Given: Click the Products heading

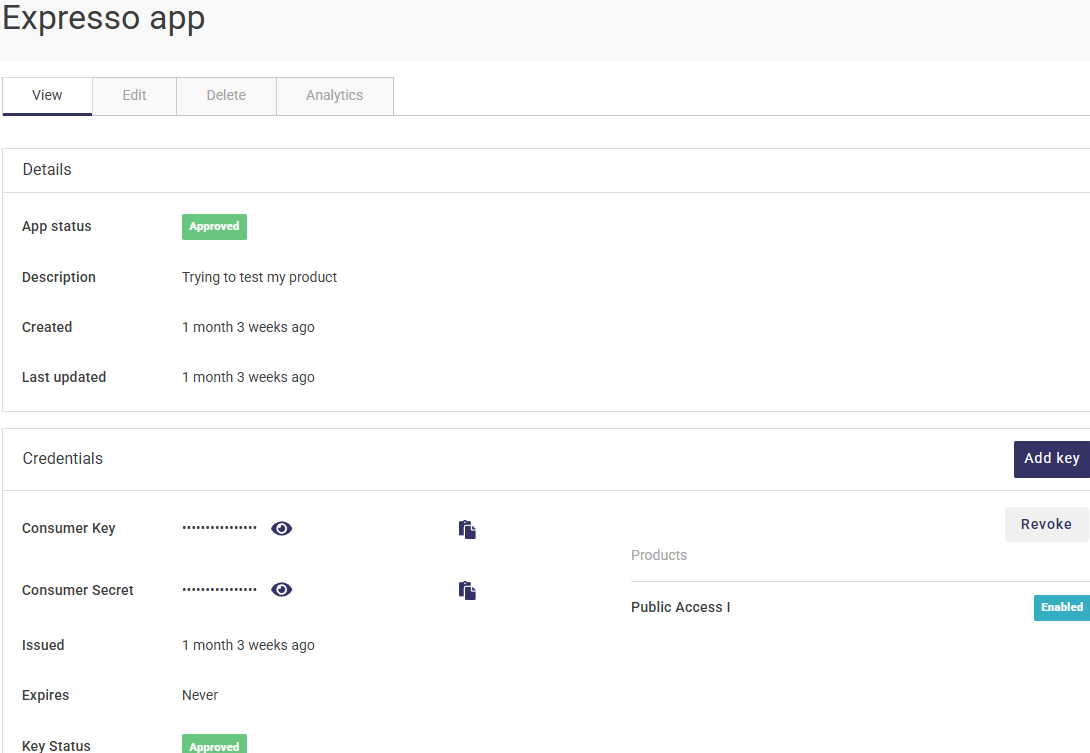Looking at the screenshot, I should coord(659,556).
